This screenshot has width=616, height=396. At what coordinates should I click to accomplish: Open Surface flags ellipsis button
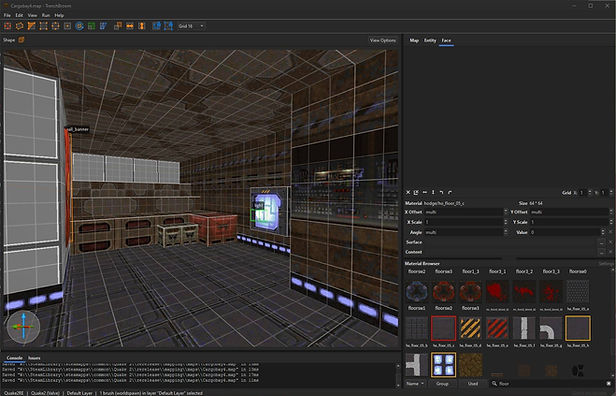click(602, 242)
